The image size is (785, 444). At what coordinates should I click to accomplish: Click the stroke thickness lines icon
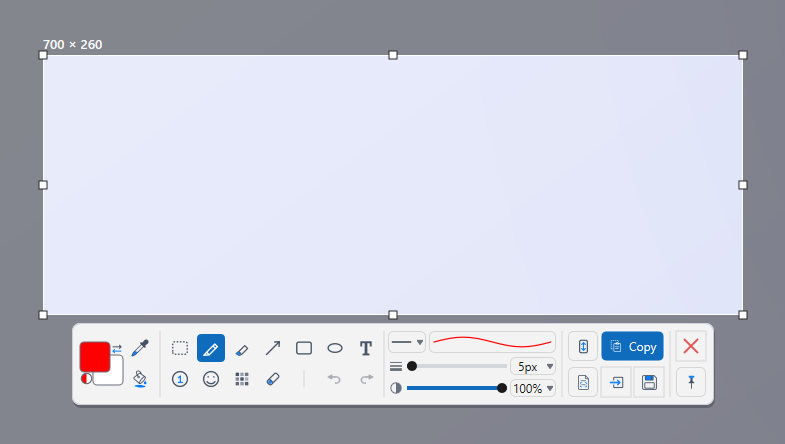(396, 367)
